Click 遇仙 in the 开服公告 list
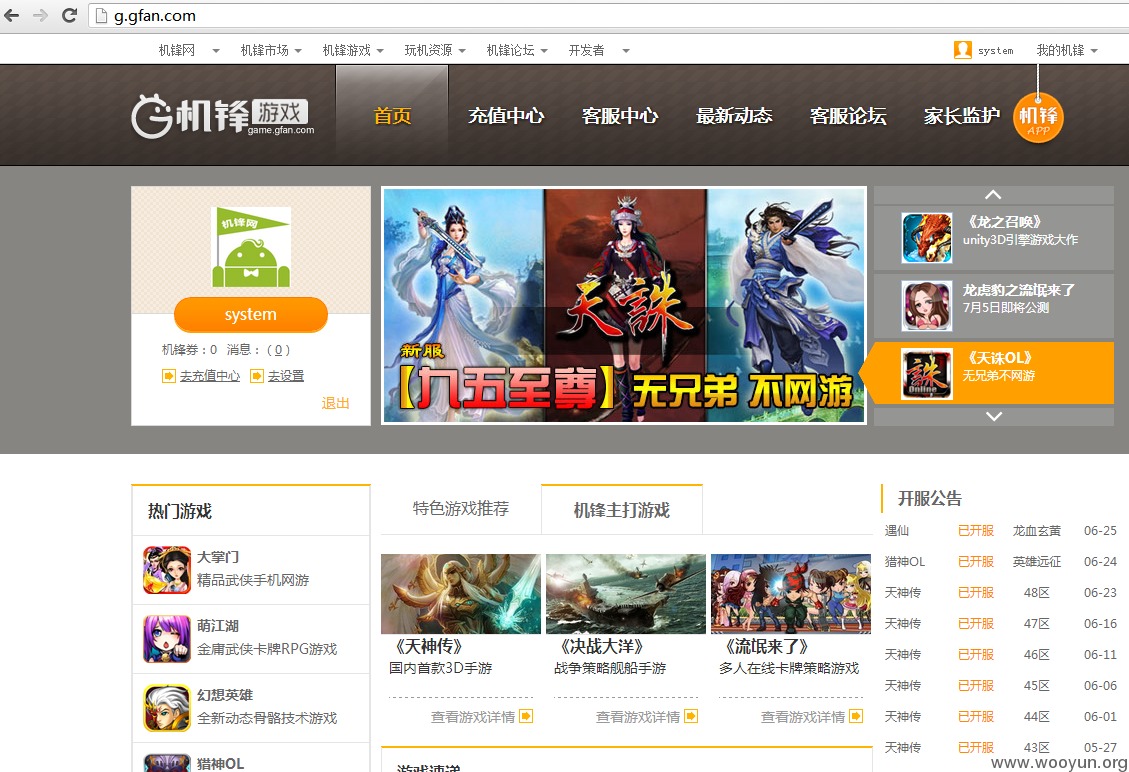The height and width of the screenshot is (772, 1129). click(896, 531)
